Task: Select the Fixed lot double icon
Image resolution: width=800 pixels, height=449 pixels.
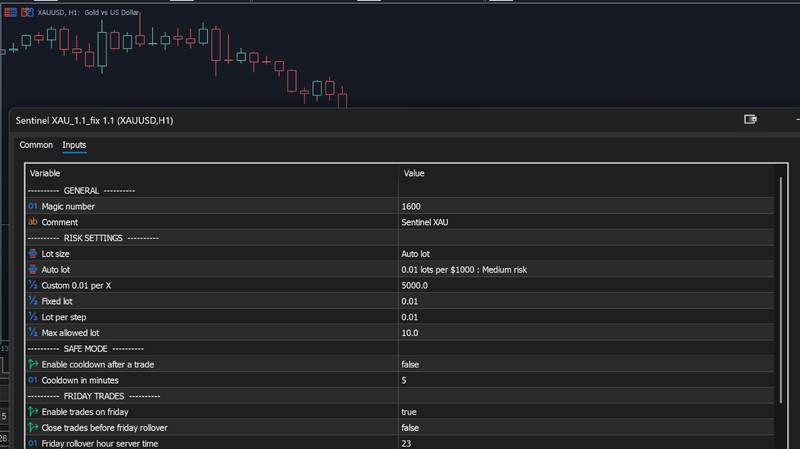Action: coord(33,301)
